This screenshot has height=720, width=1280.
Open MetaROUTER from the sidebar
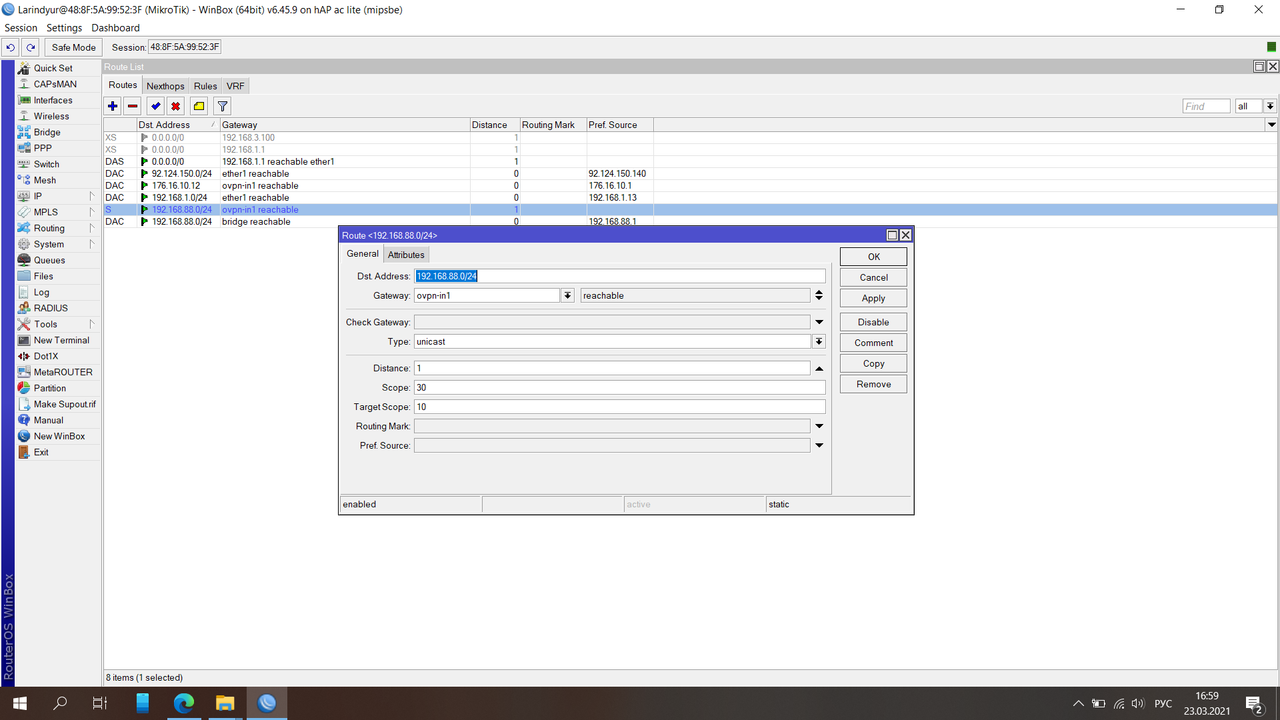coord(62,372)
